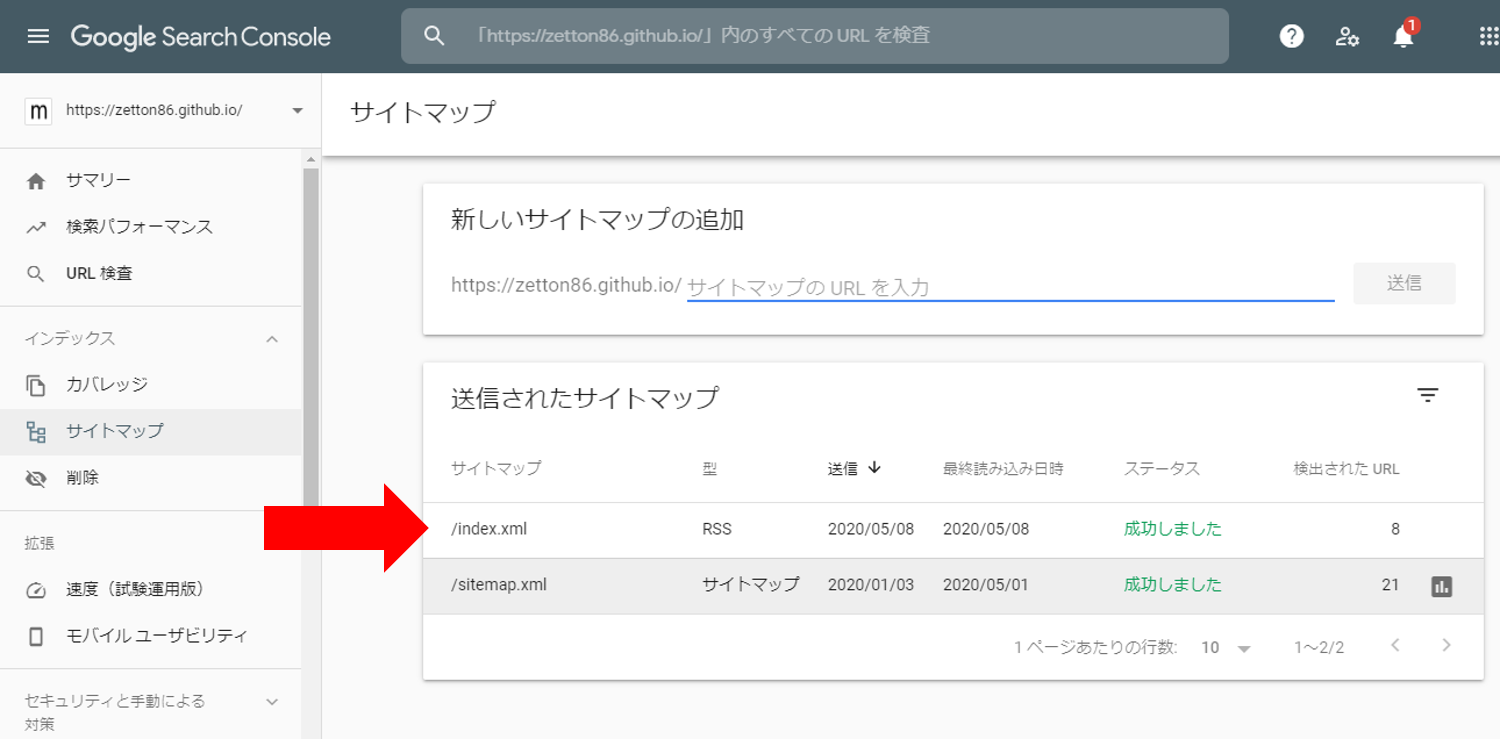
Task: Click the sidebar scrollbar up arrow
Action: [310, 159]
